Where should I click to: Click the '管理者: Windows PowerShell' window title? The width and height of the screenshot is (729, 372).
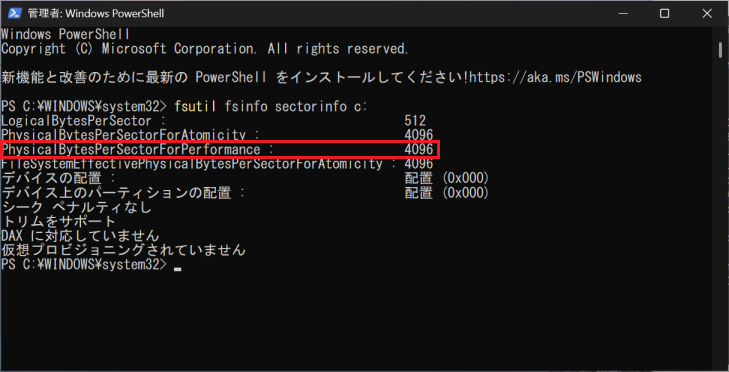click(x=96, y=13)
